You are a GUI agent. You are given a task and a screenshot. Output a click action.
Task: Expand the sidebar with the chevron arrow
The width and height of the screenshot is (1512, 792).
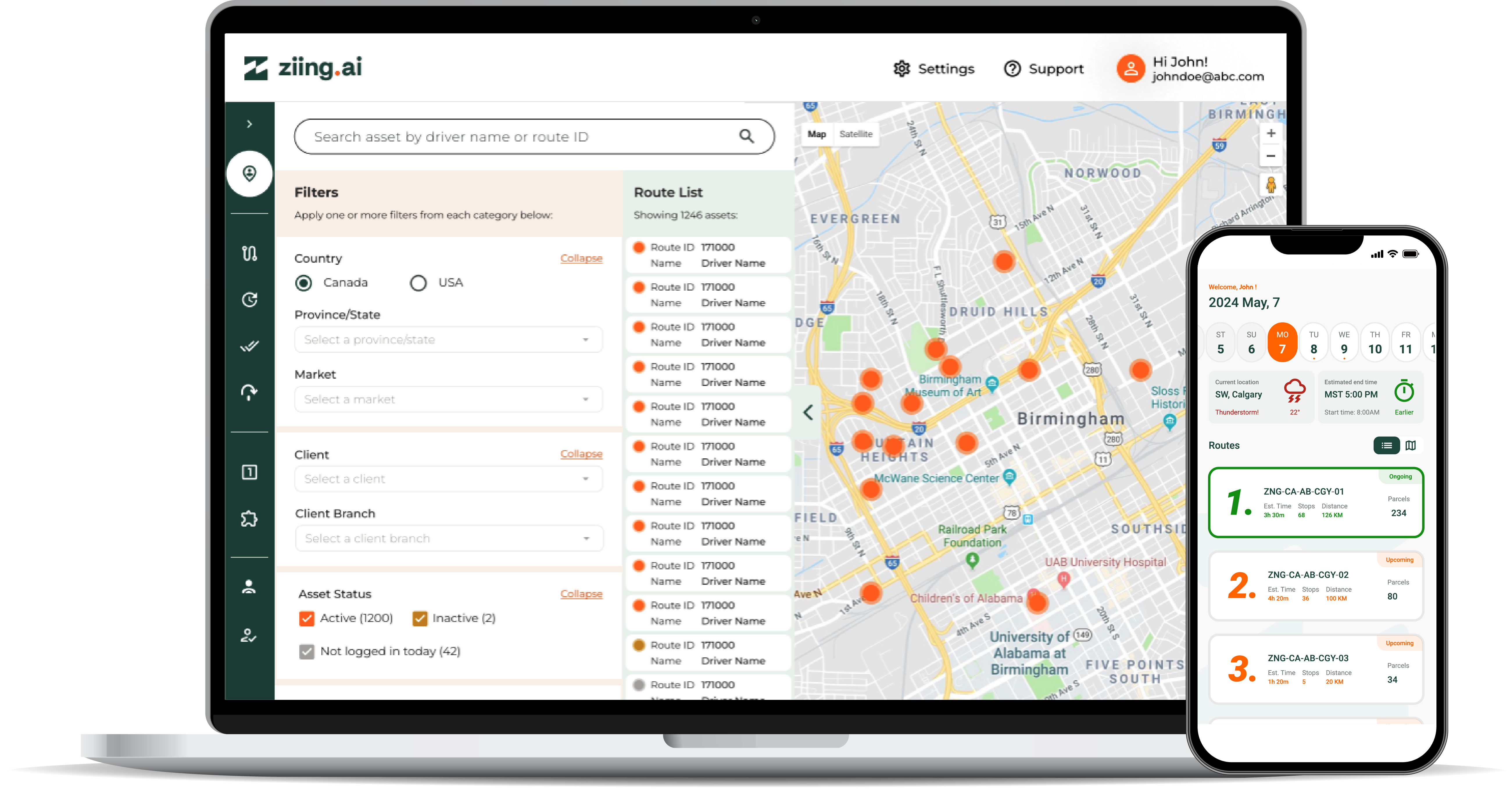(x=249, y=124)
